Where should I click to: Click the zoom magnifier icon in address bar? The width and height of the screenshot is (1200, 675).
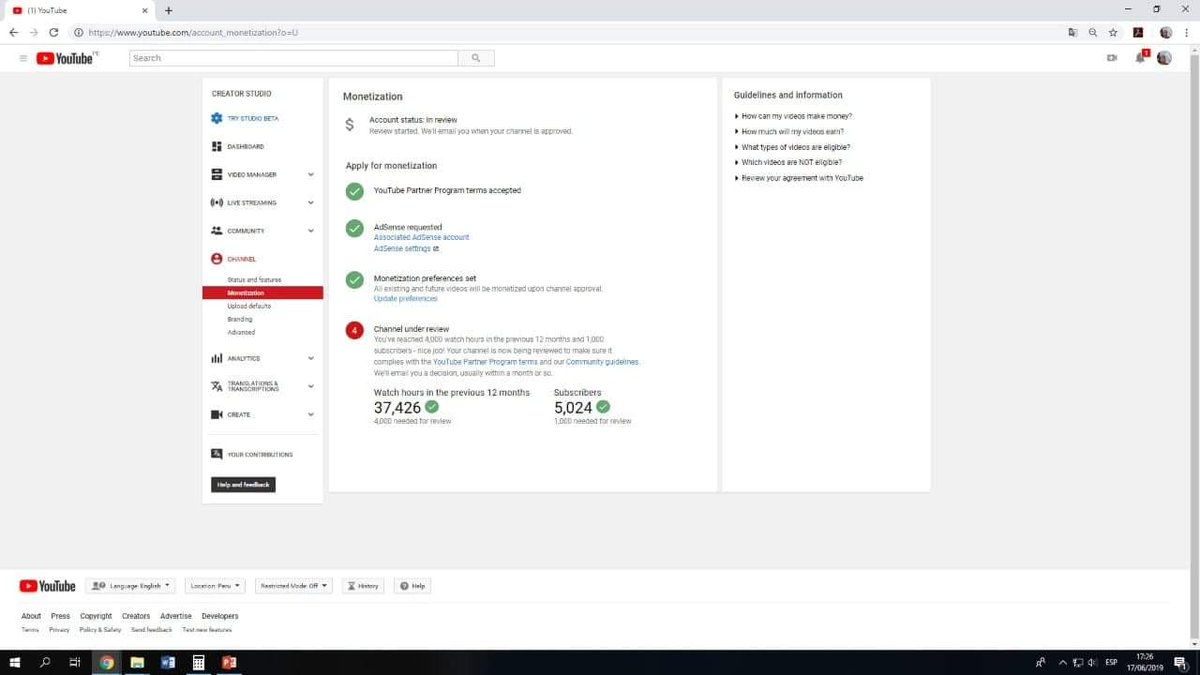tap(1093, 32)
